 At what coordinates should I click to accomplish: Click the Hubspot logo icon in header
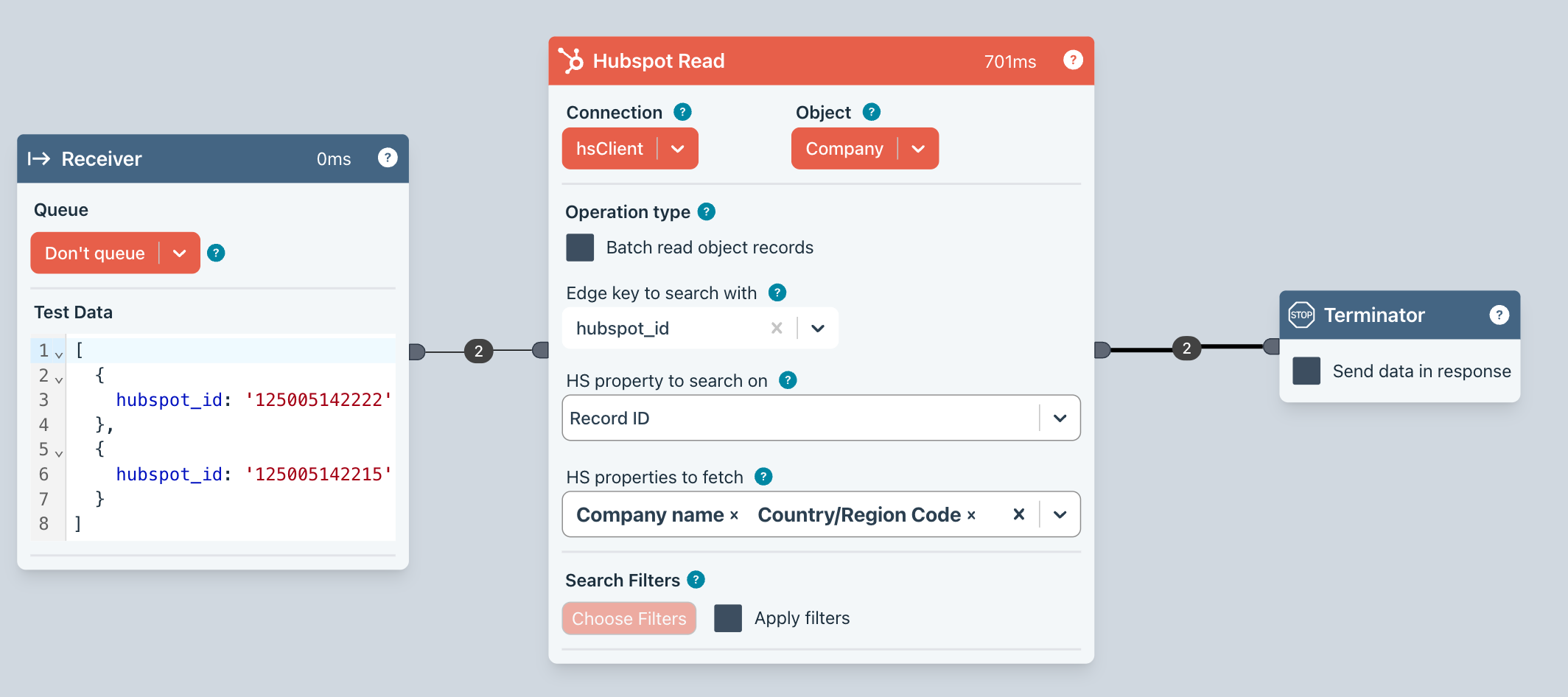click(571, 60)
